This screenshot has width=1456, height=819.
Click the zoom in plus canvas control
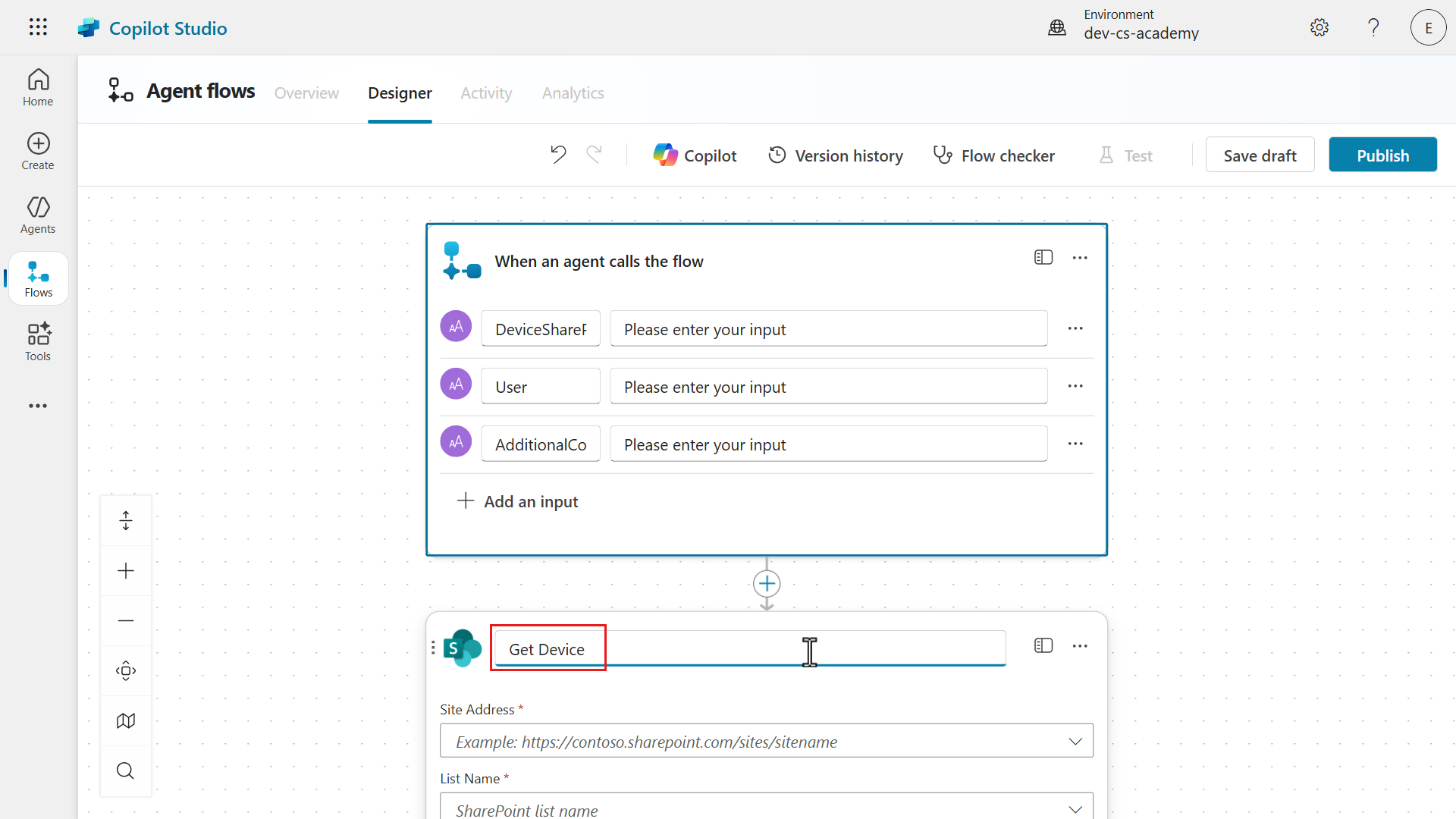126,571
